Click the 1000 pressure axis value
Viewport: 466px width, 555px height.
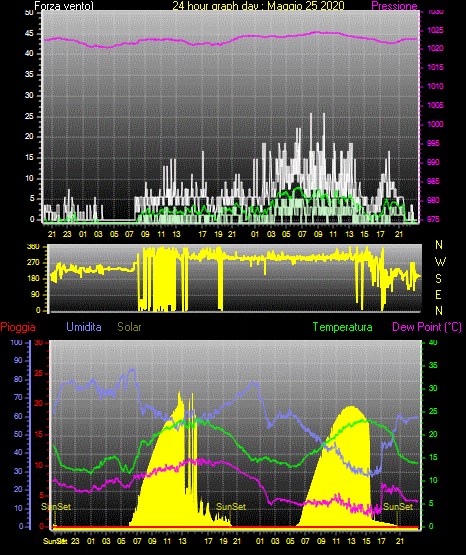pyautogui.click(x=435, y=124)
